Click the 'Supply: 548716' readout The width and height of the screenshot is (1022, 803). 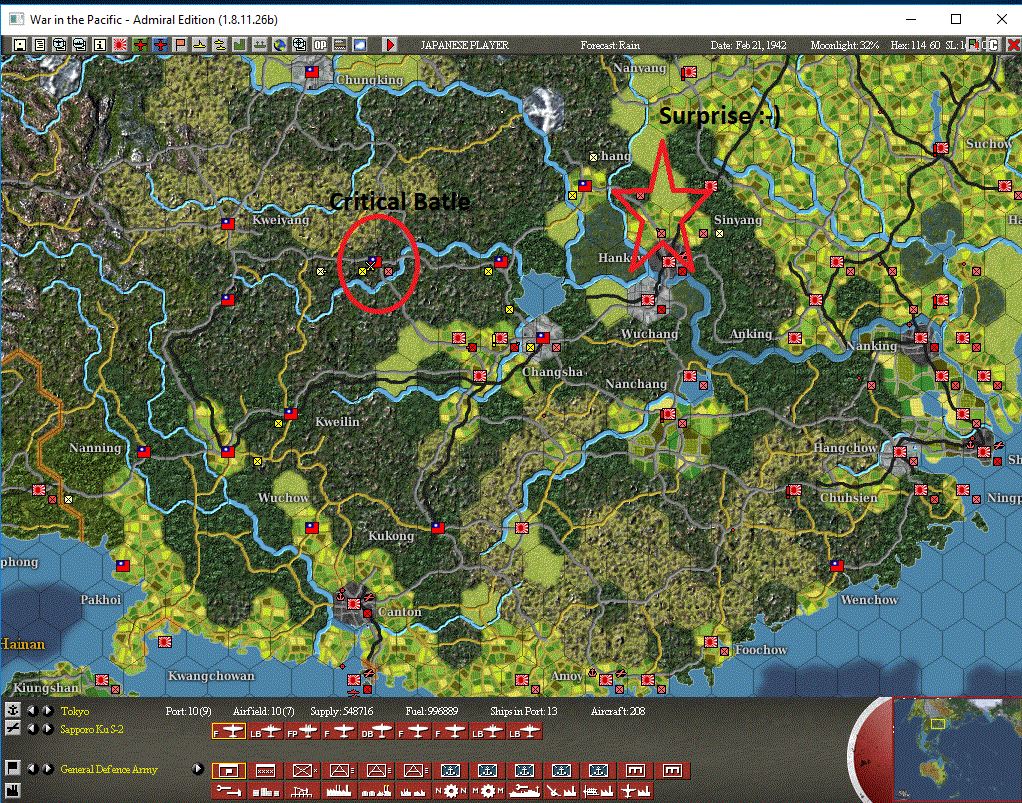(342, 711)
